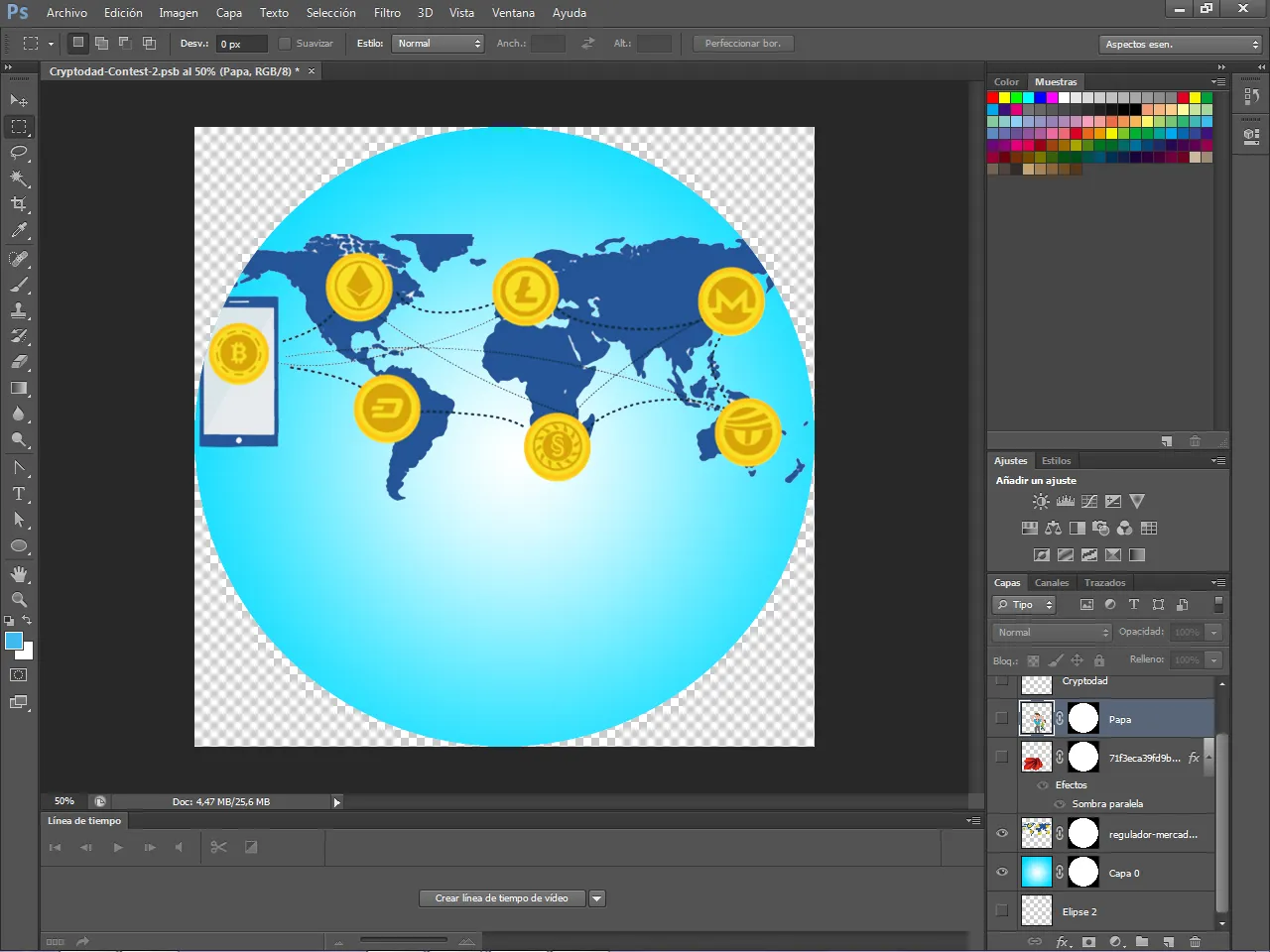Click Crear línea de tiempo de vídeo
The height and width of the screenshot is (952, 1270).
click(502, 898)
